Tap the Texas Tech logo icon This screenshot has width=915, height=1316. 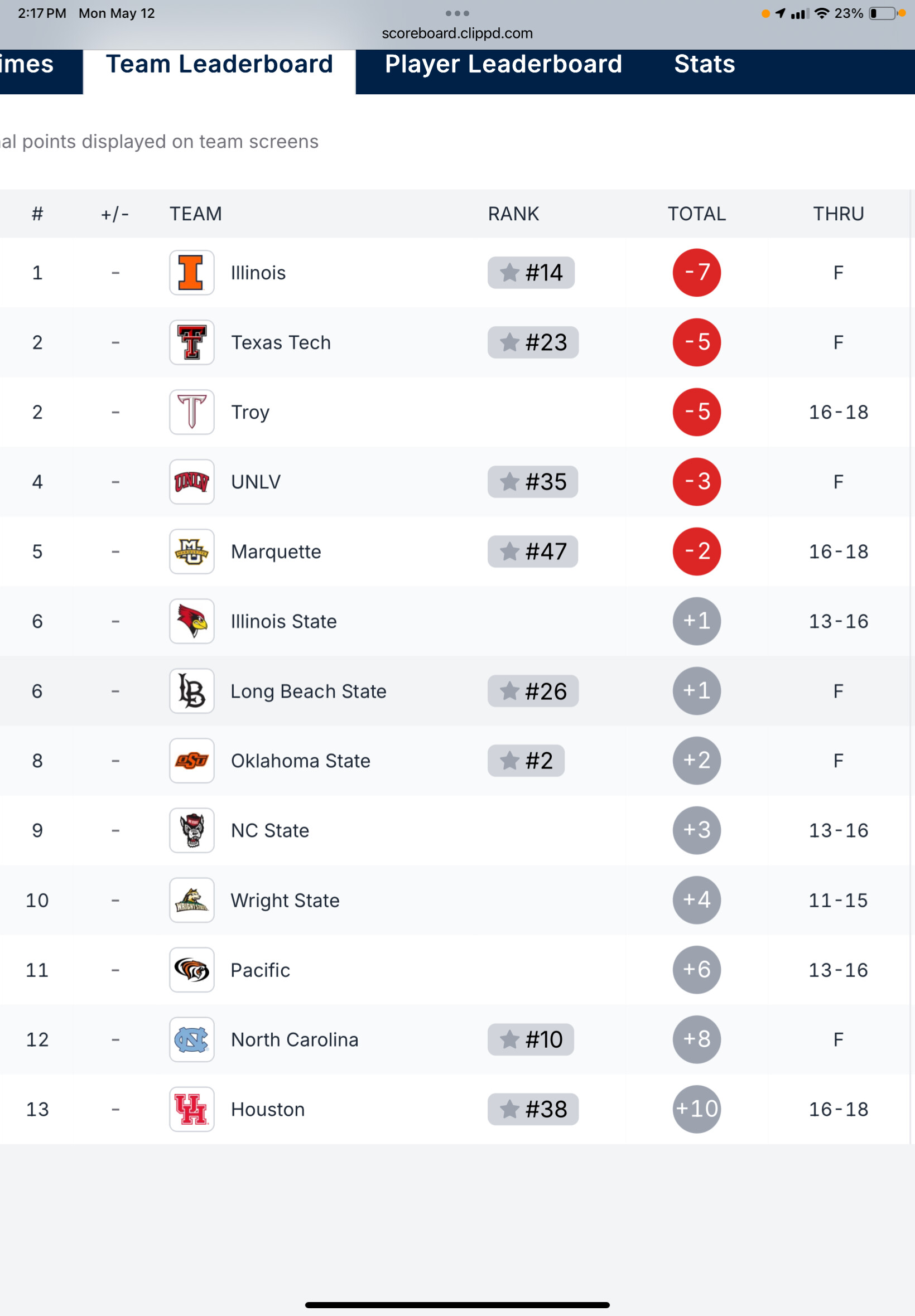click(x=191, y=342)
